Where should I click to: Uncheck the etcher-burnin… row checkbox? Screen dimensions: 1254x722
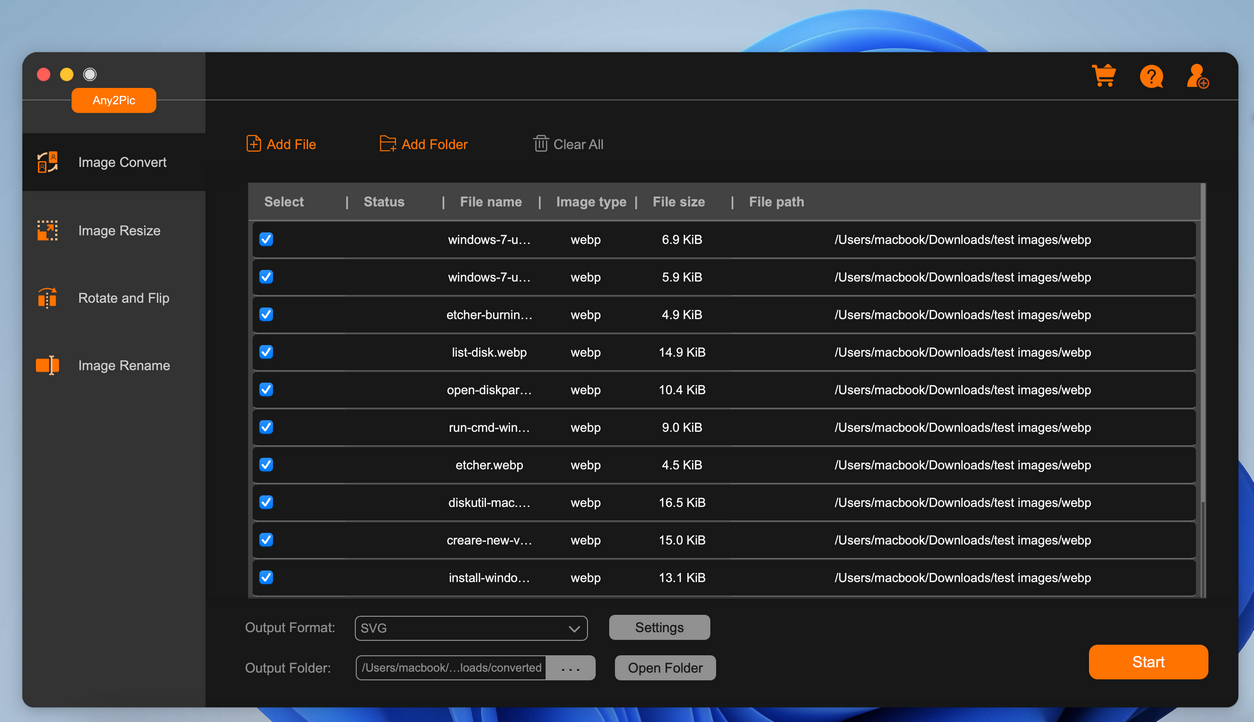pos(266,314)
